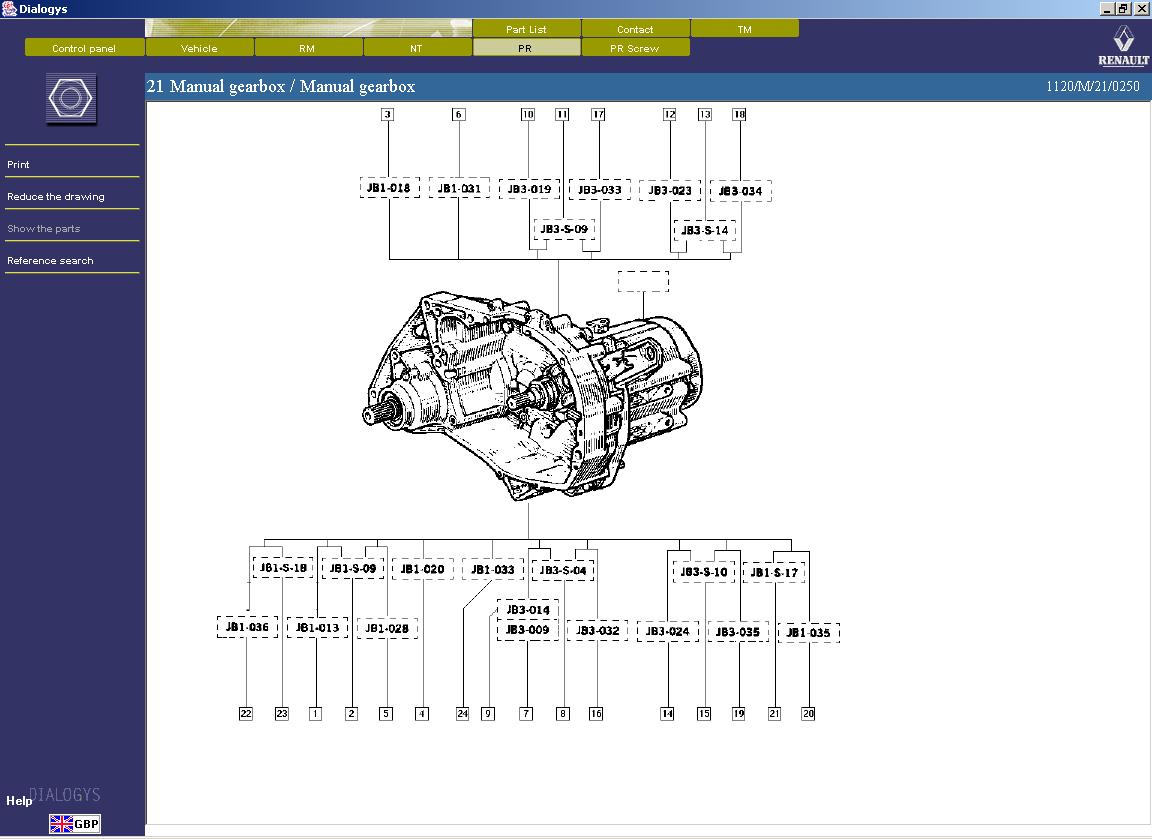Click the JB3-S-14 gearbox label
The image size is (1152, 839).
(705, 231)
